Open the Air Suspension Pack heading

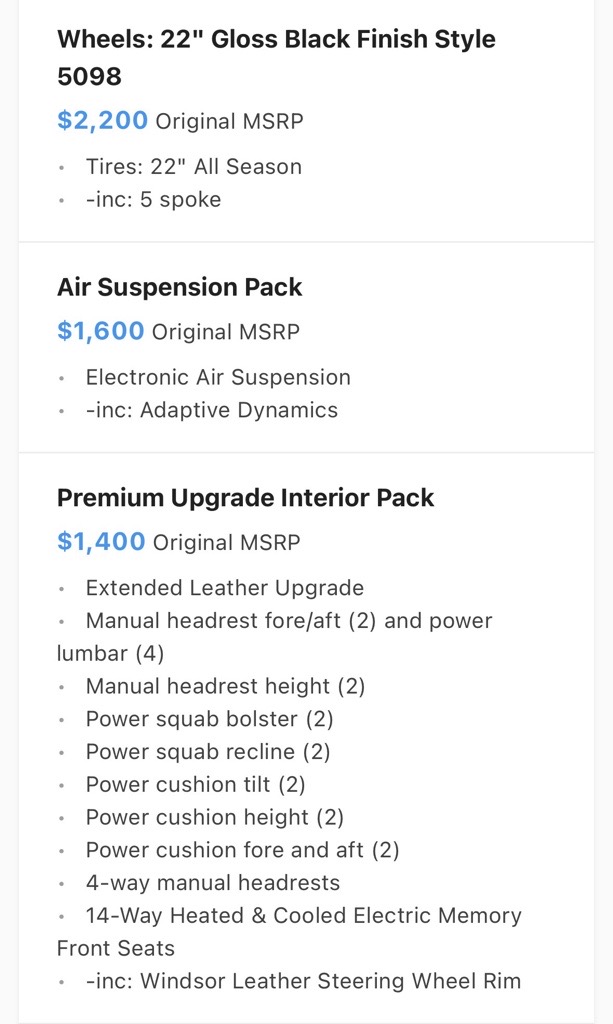point(180,287)
